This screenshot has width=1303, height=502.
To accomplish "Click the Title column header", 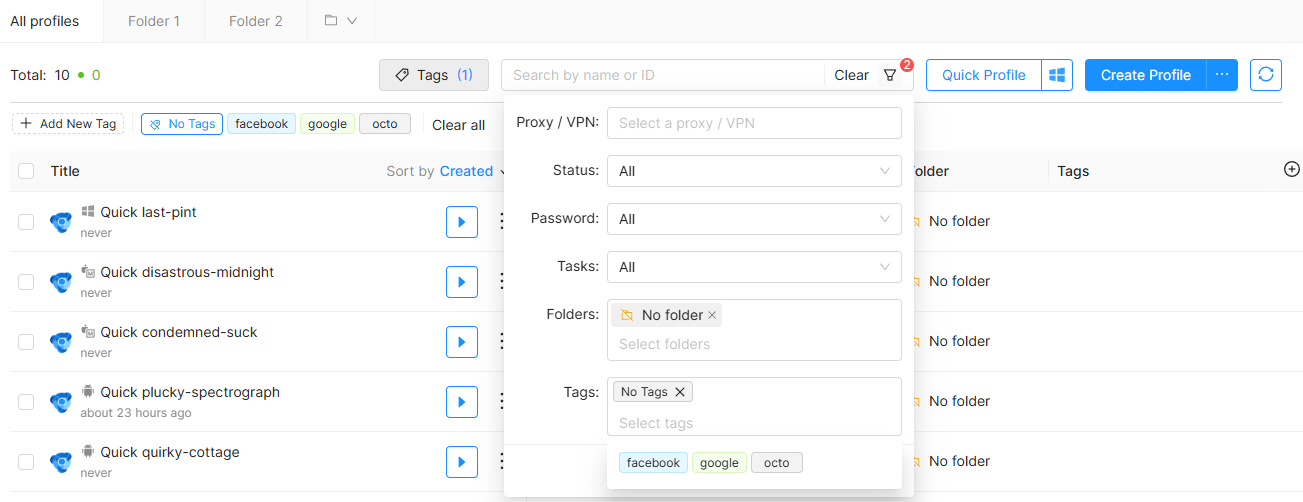I will (x=65, y=171).
